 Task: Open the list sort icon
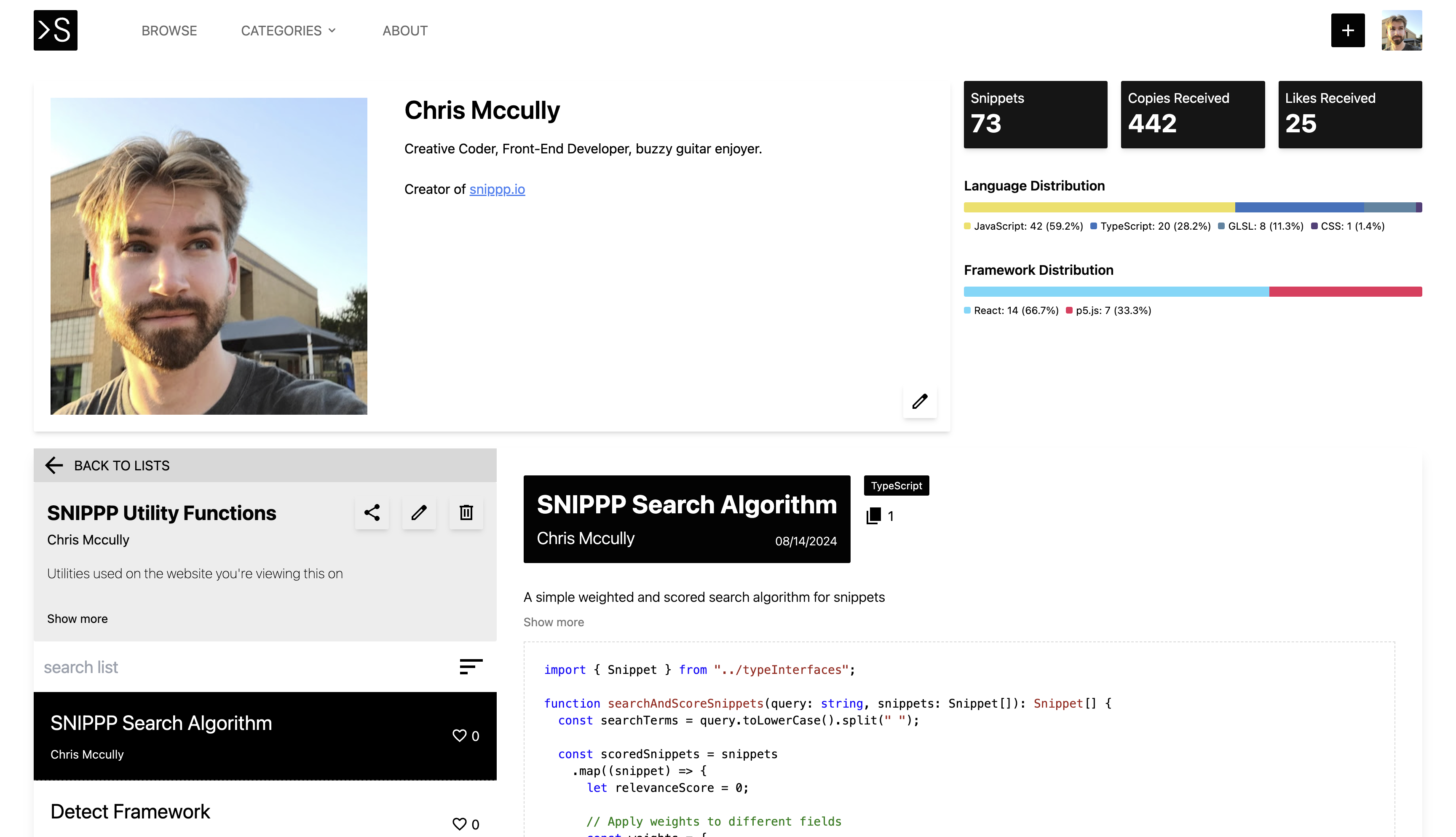pos(471,667)
